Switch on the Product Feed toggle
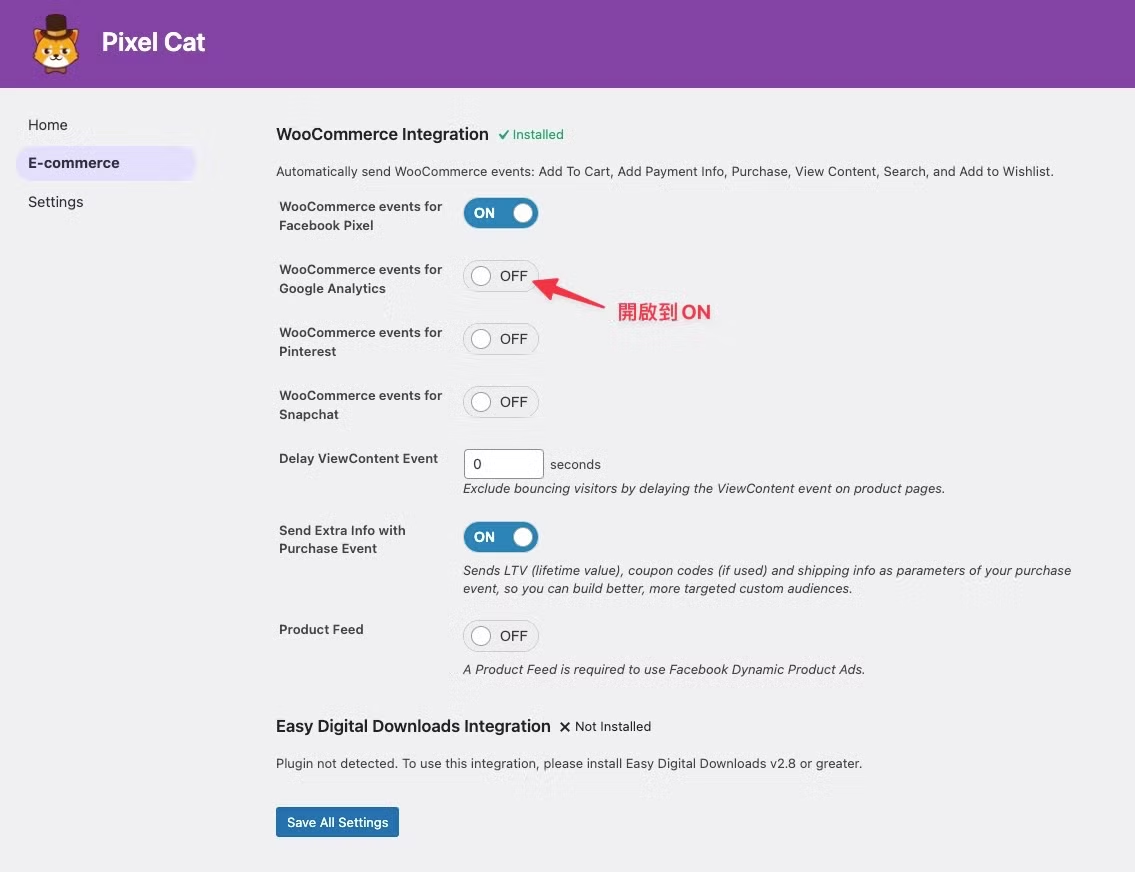1135x872 pixels. point(501,635)
